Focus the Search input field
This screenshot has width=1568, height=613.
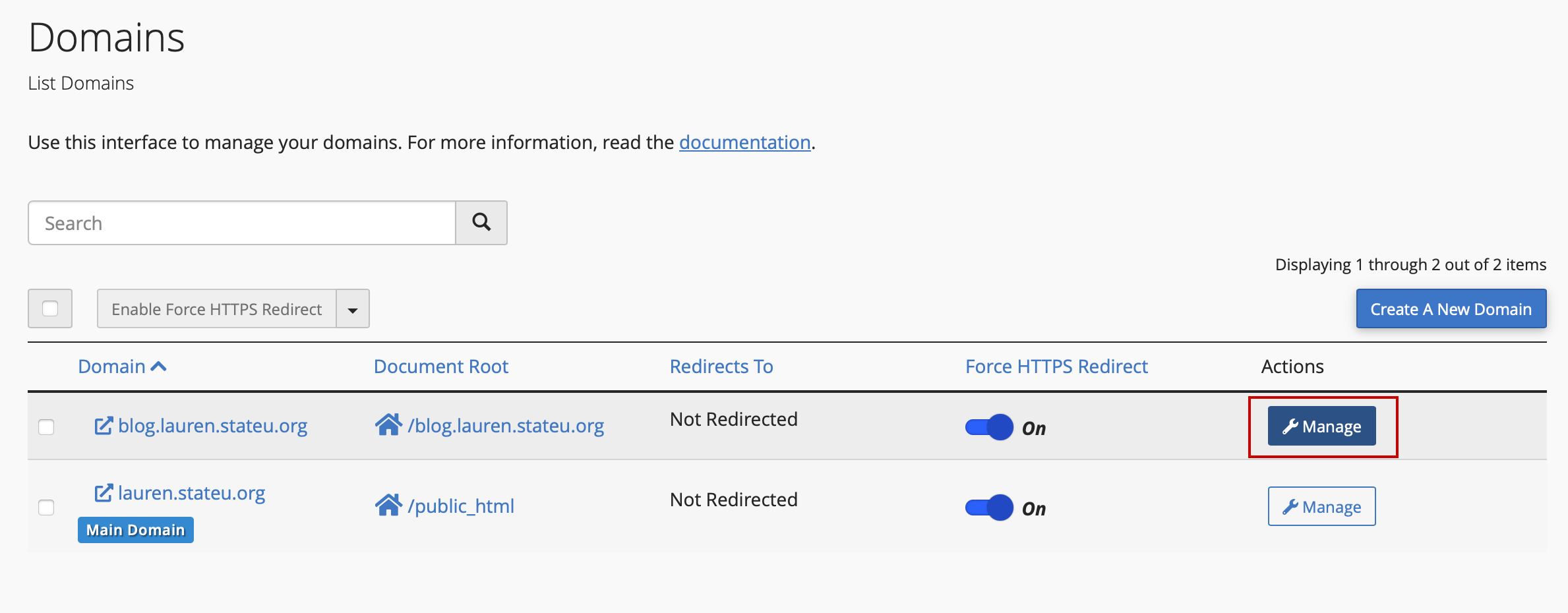(x=242, y=223)
